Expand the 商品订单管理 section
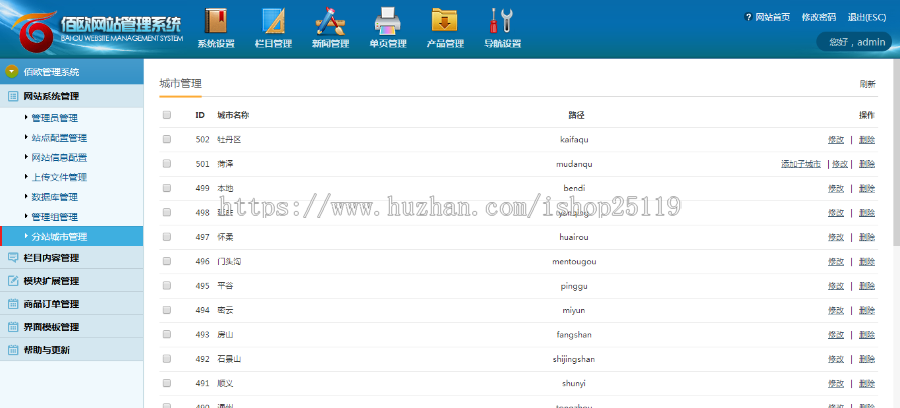 (72, 304)
